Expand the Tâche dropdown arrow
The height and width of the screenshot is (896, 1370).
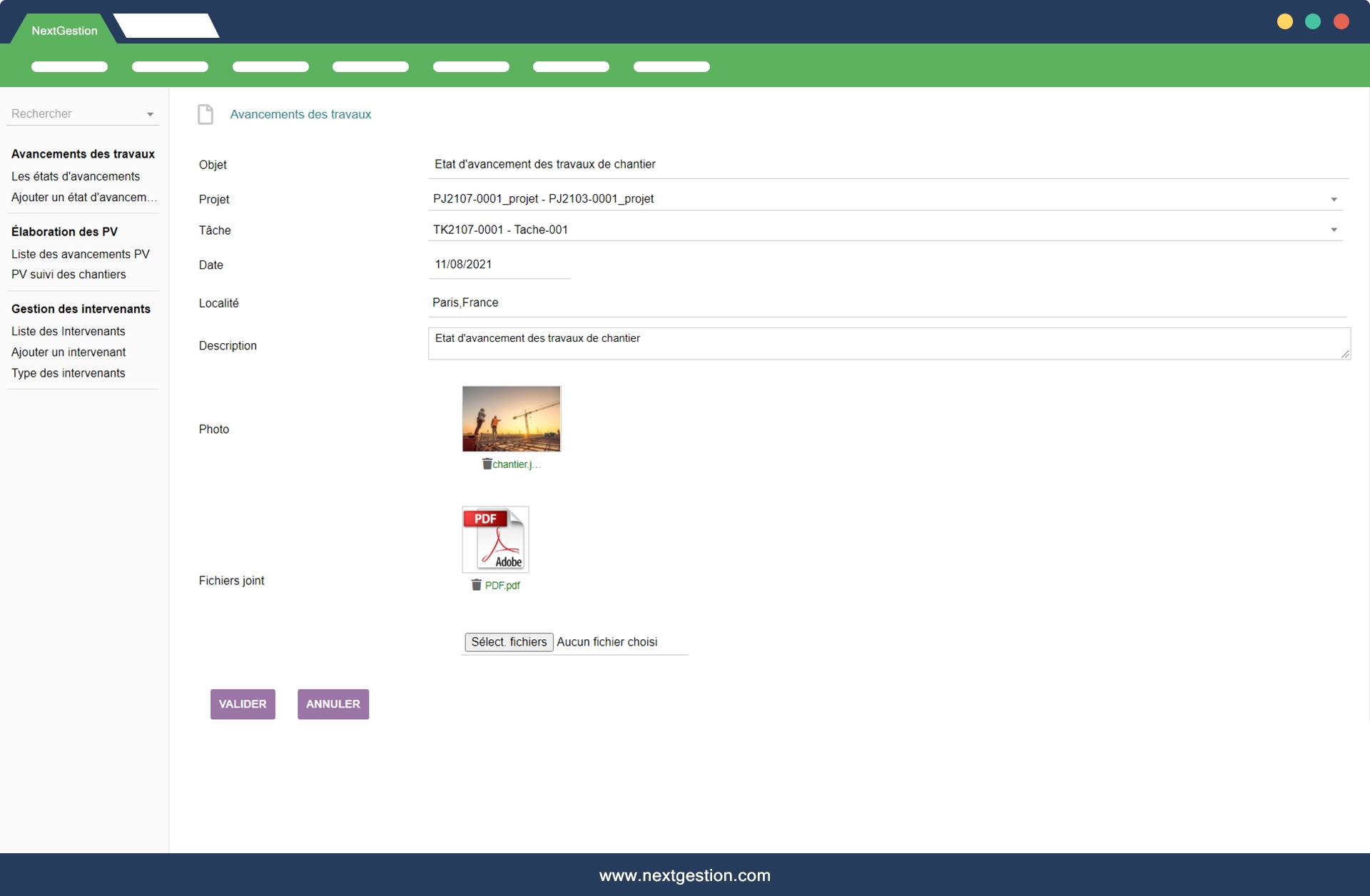coord(1333,230)
